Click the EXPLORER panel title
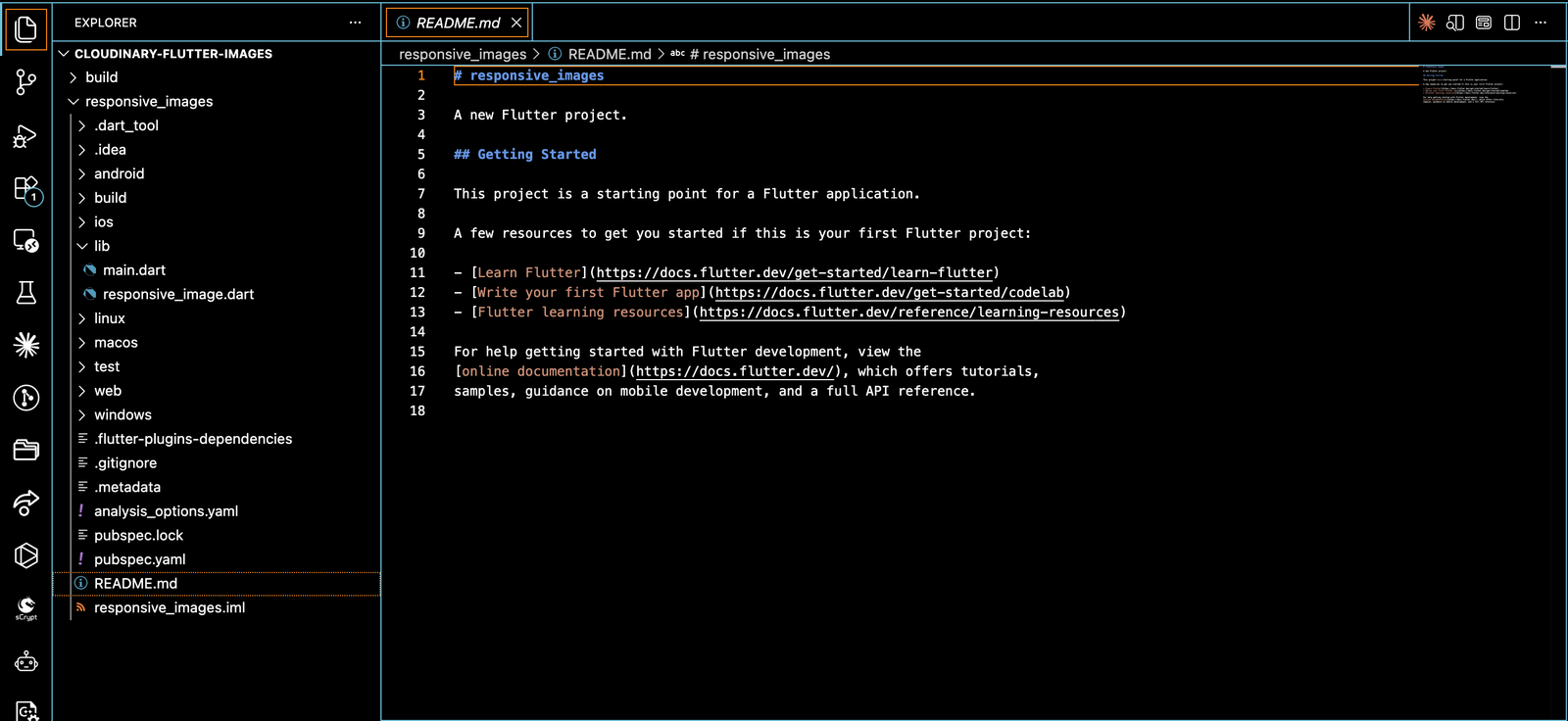This screenshot has width=1568, height=721. point(106,23)
